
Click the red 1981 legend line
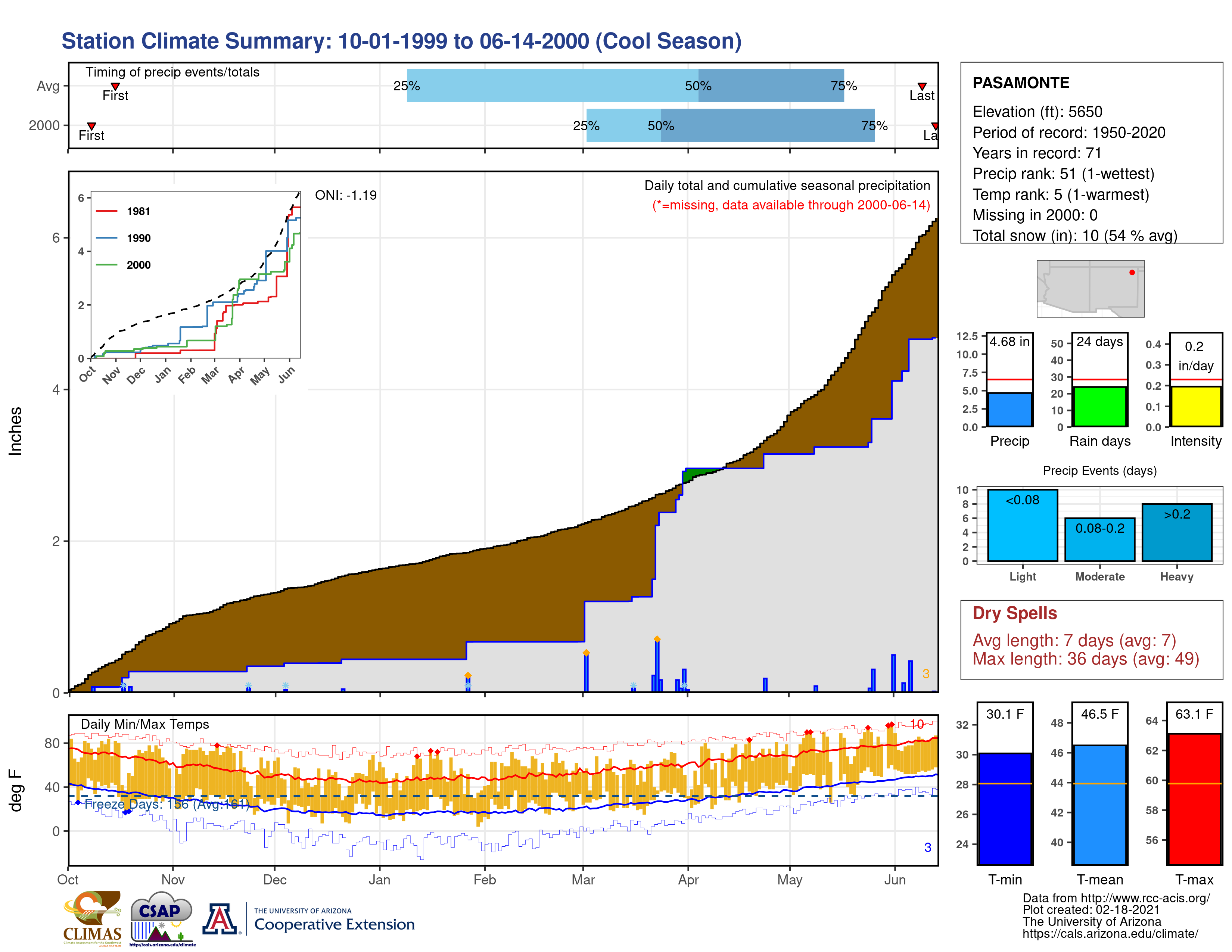(x=107, y=211)
